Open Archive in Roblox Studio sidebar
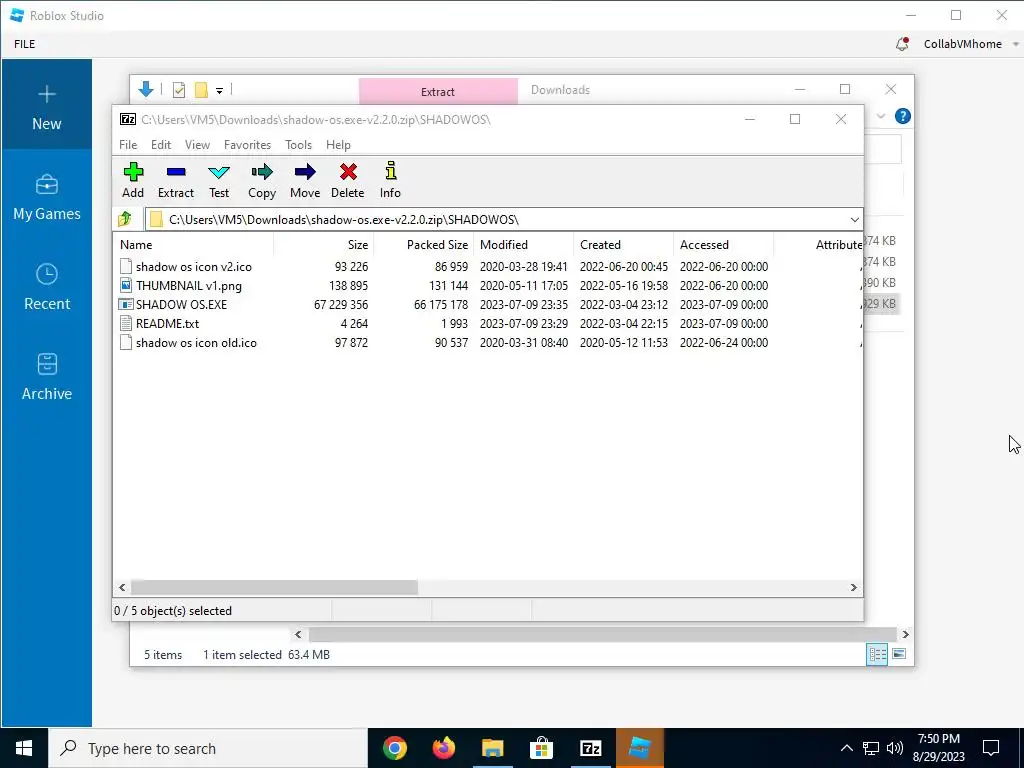This screenshot has width=1024, height=768. pyautogui.click(x=46, y=376)
